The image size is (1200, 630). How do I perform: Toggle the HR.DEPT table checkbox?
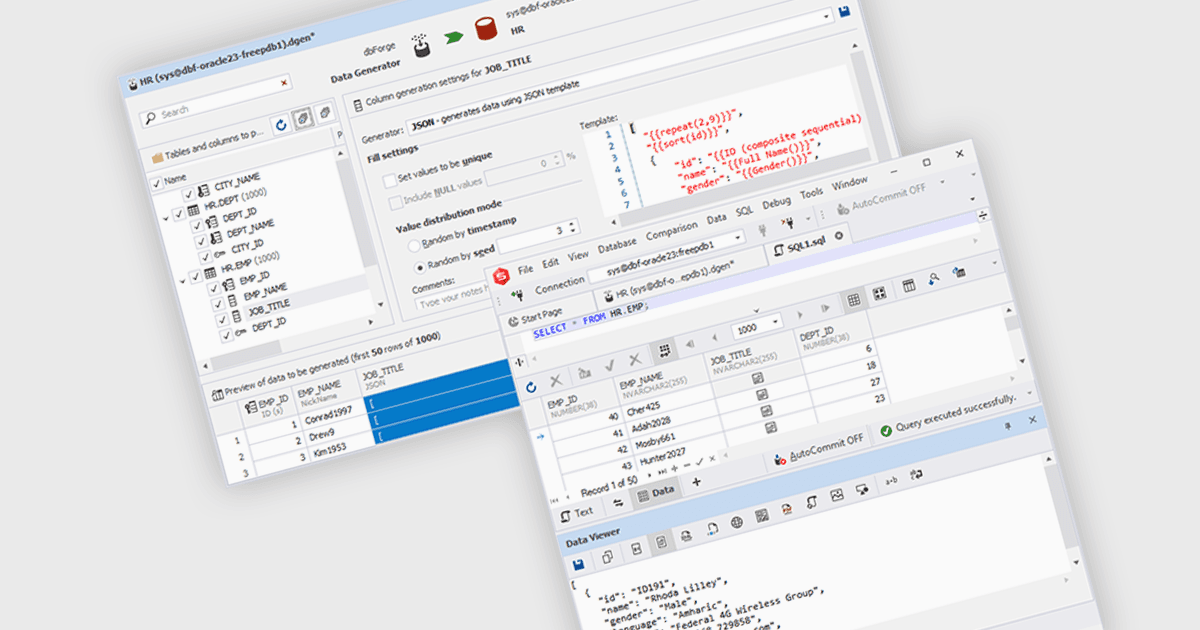pos(178,212)
